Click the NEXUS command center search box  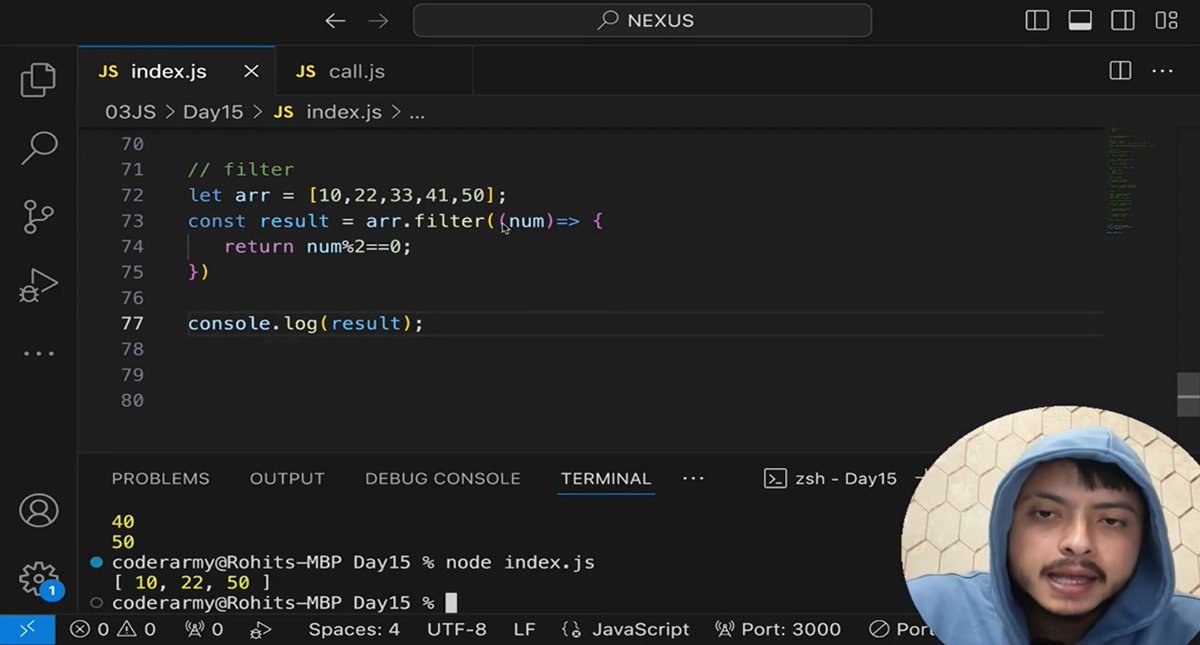[x=642, y=20]
